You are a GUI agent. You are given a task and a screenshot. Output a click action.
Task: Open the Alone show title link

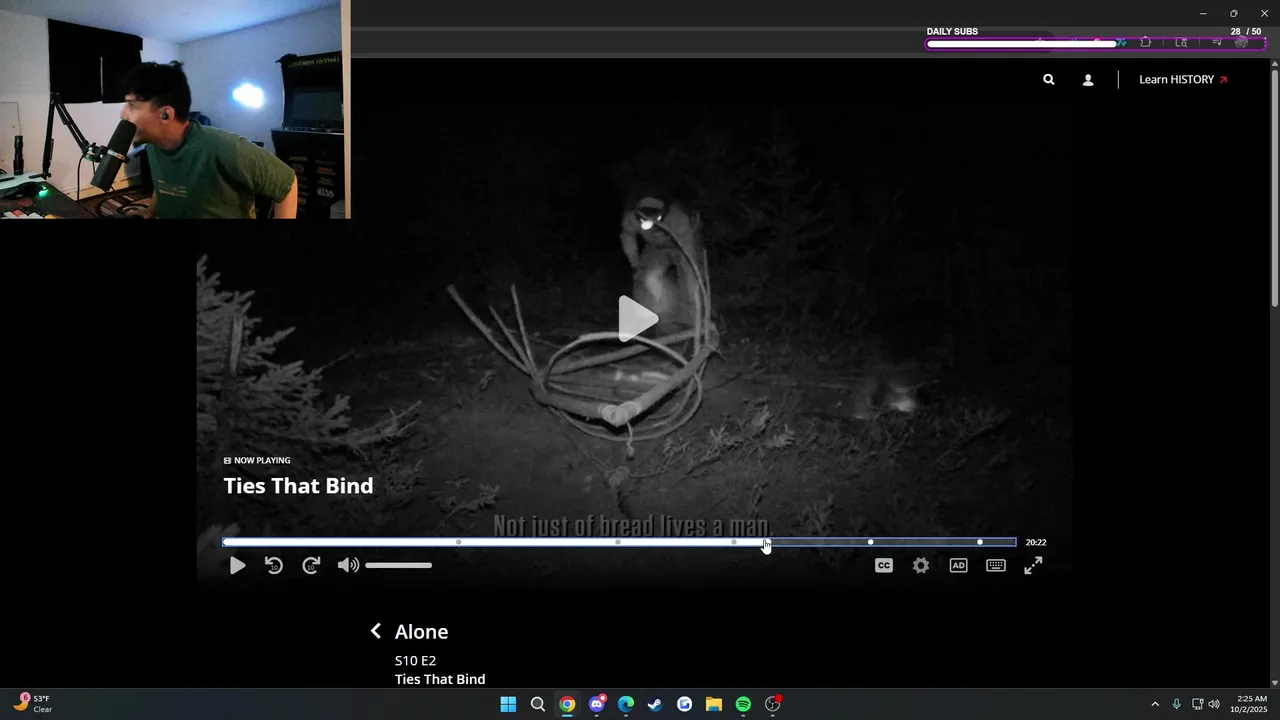(421, 632)
